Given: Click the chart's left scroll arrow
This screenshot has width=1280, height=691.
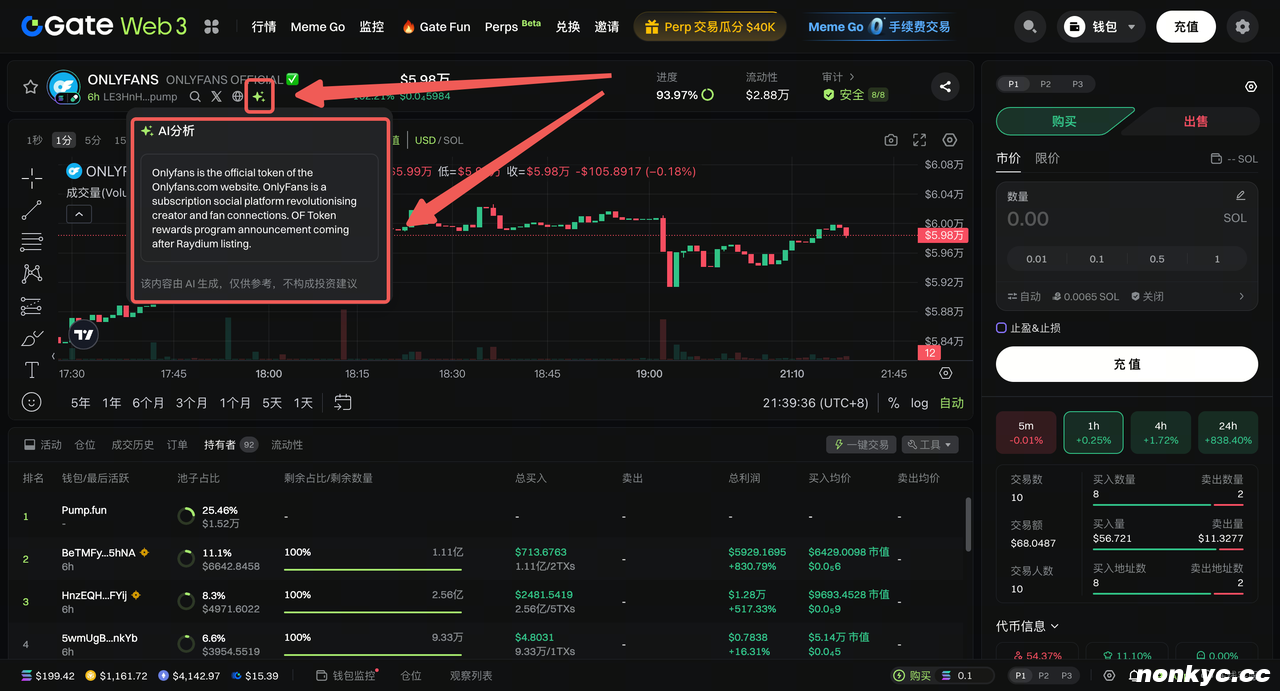Looking at the screenshot, I should (53, 356).
